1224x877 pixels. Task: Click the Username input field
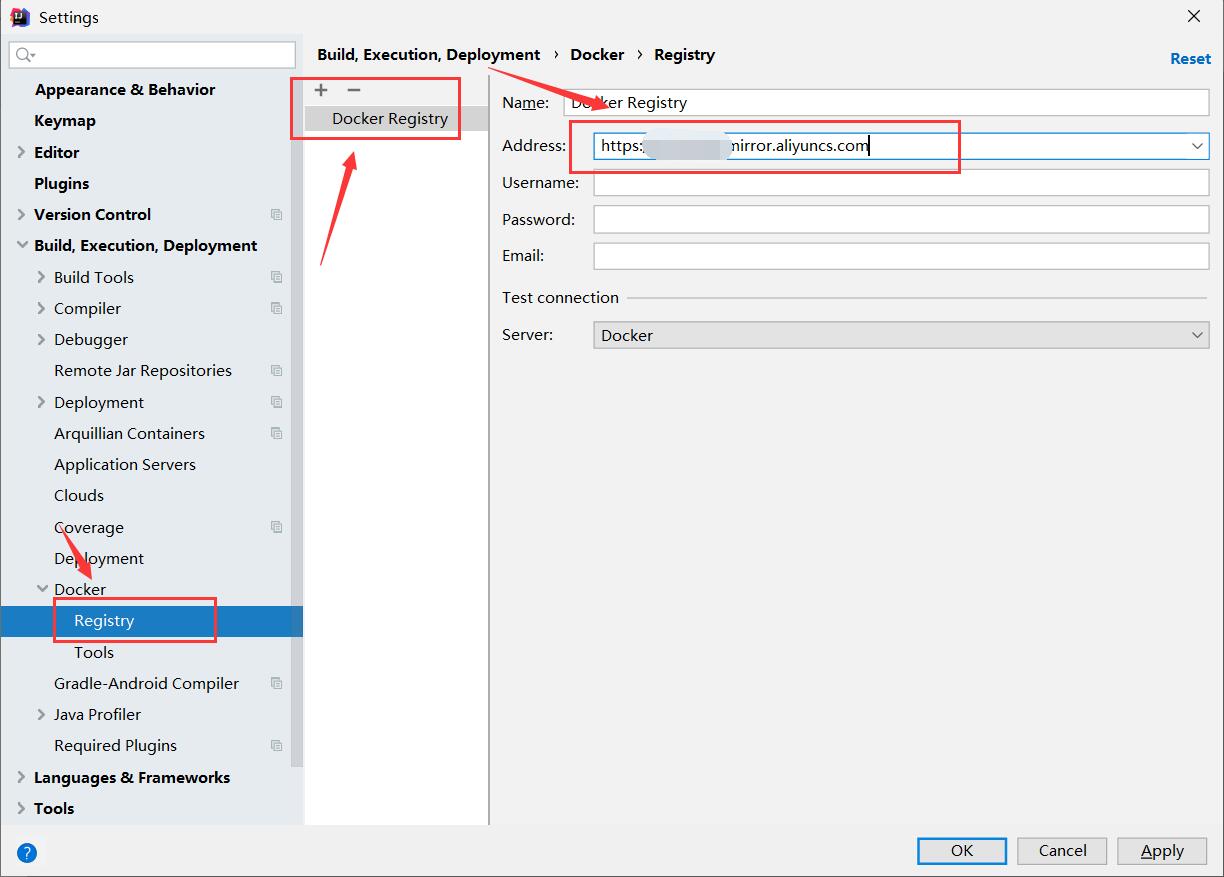coord(901,183)
